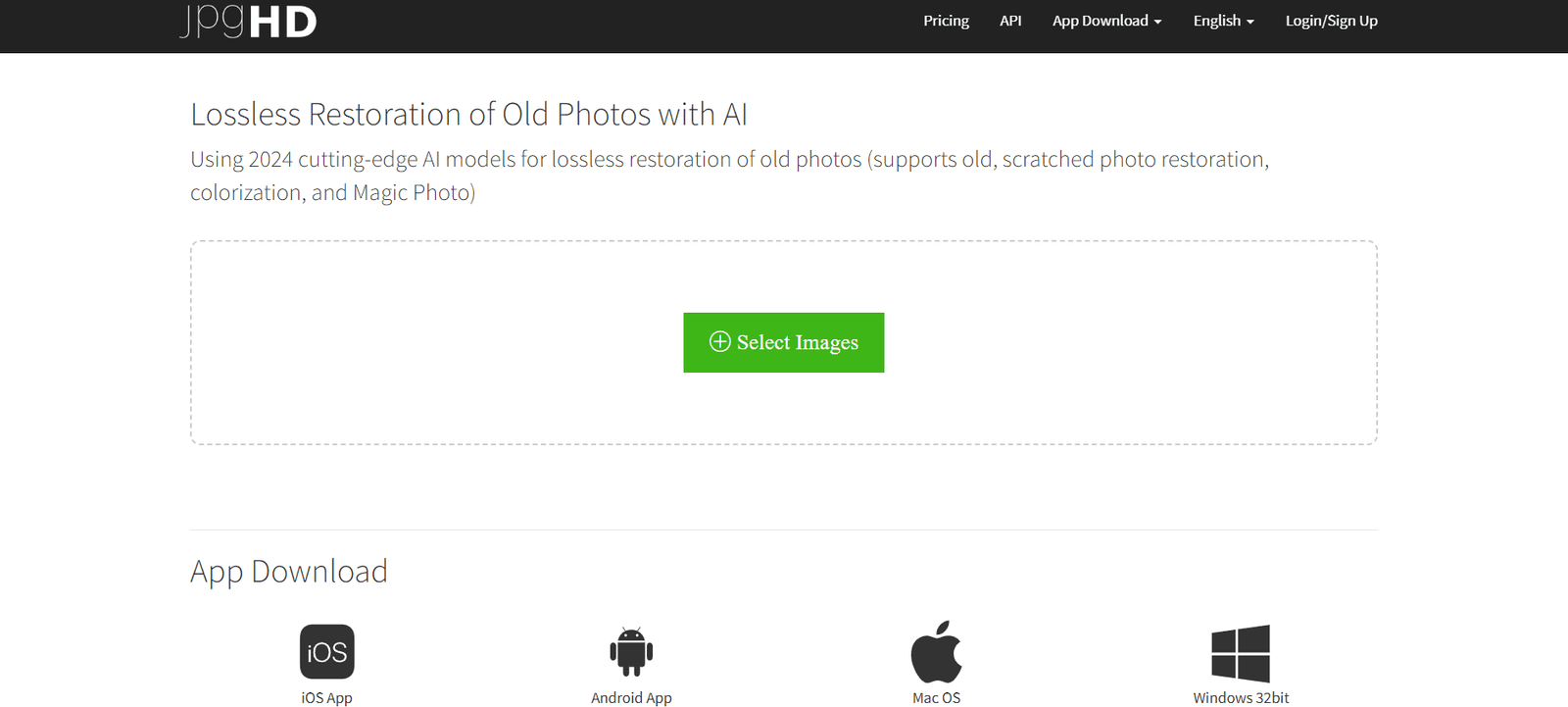Go to Login/Sign Up
Image resolution: width=1568 pixels, height=707 pixels.
[x=1331, y=21]
